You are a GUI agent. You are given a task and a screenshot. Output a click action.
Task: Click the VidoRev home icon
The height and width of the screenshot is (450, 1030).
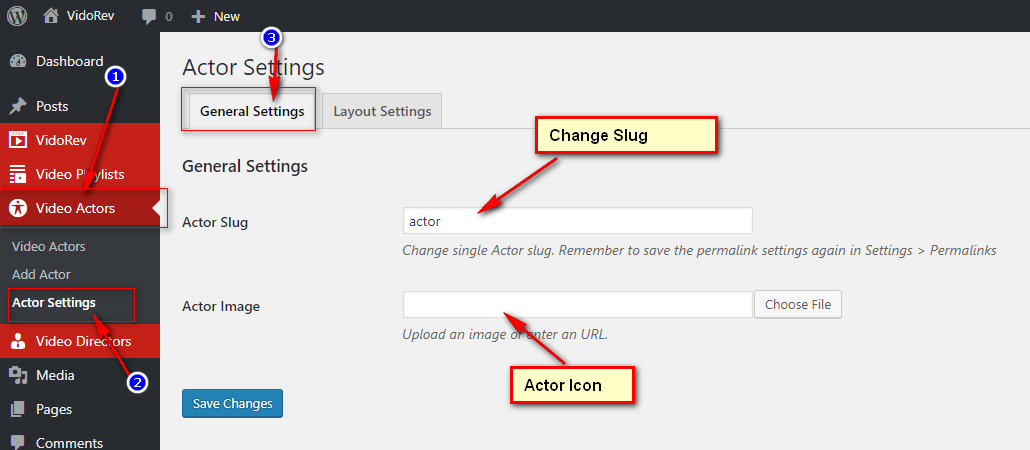tap(51, 16)
